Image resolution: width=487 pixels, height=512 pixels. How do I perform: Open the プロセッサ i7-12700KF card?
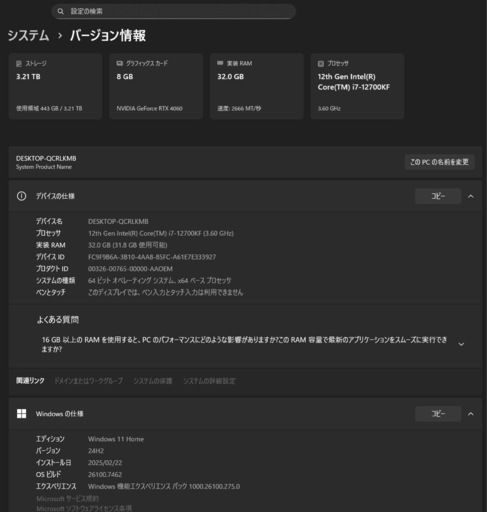(358, 86)
